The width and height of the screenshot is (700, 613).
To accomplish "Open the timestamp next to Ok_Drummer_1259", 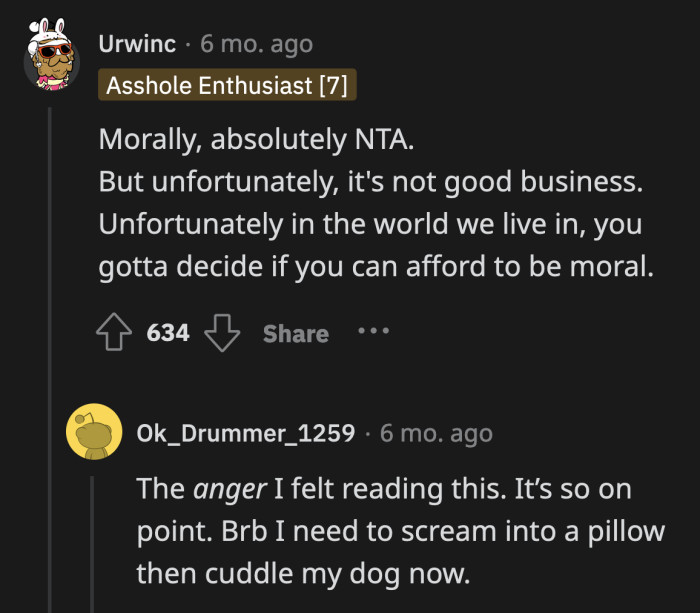I will (x=436, y=433).
